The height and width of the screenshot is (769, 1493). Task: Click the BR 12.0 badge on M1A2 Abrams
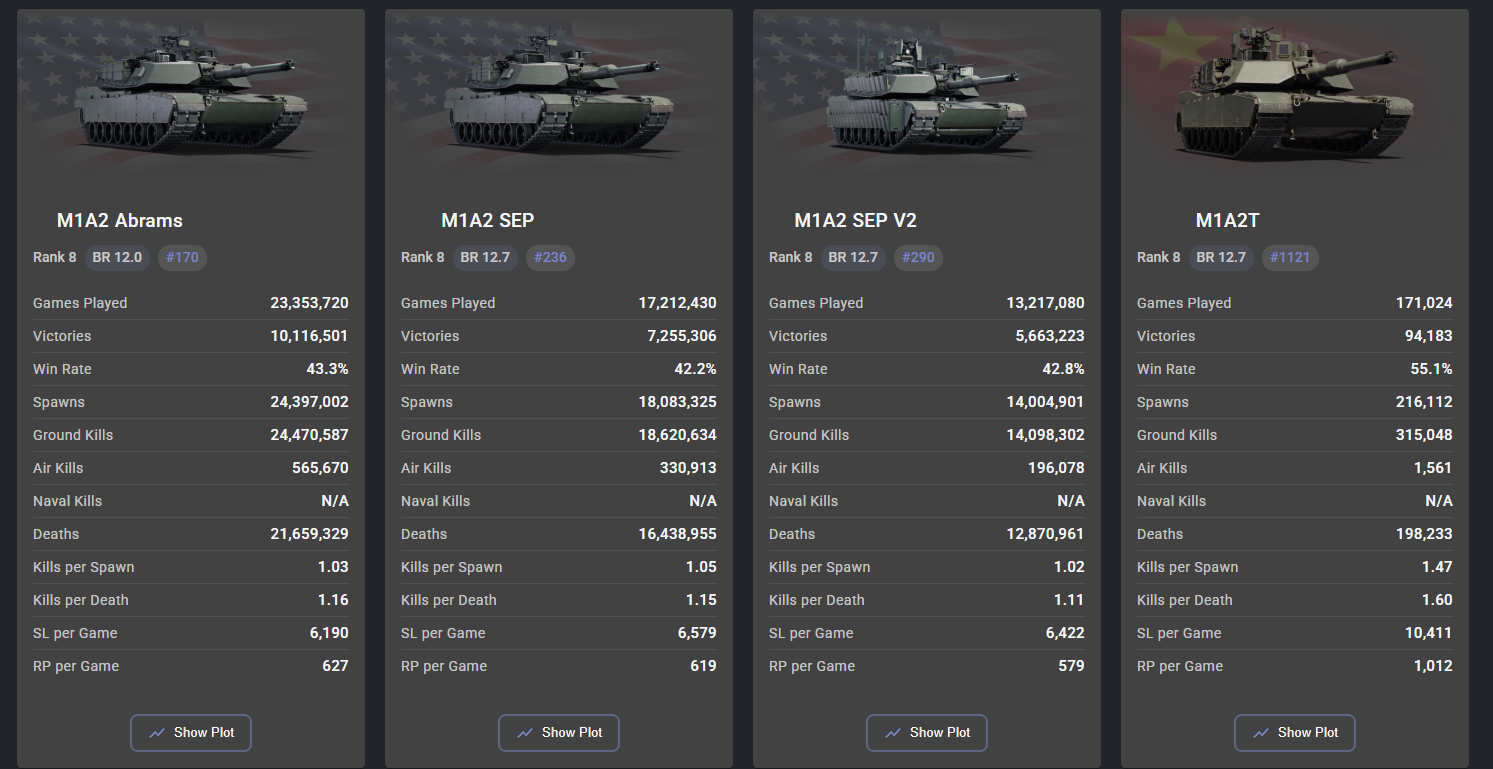(117, 258)
